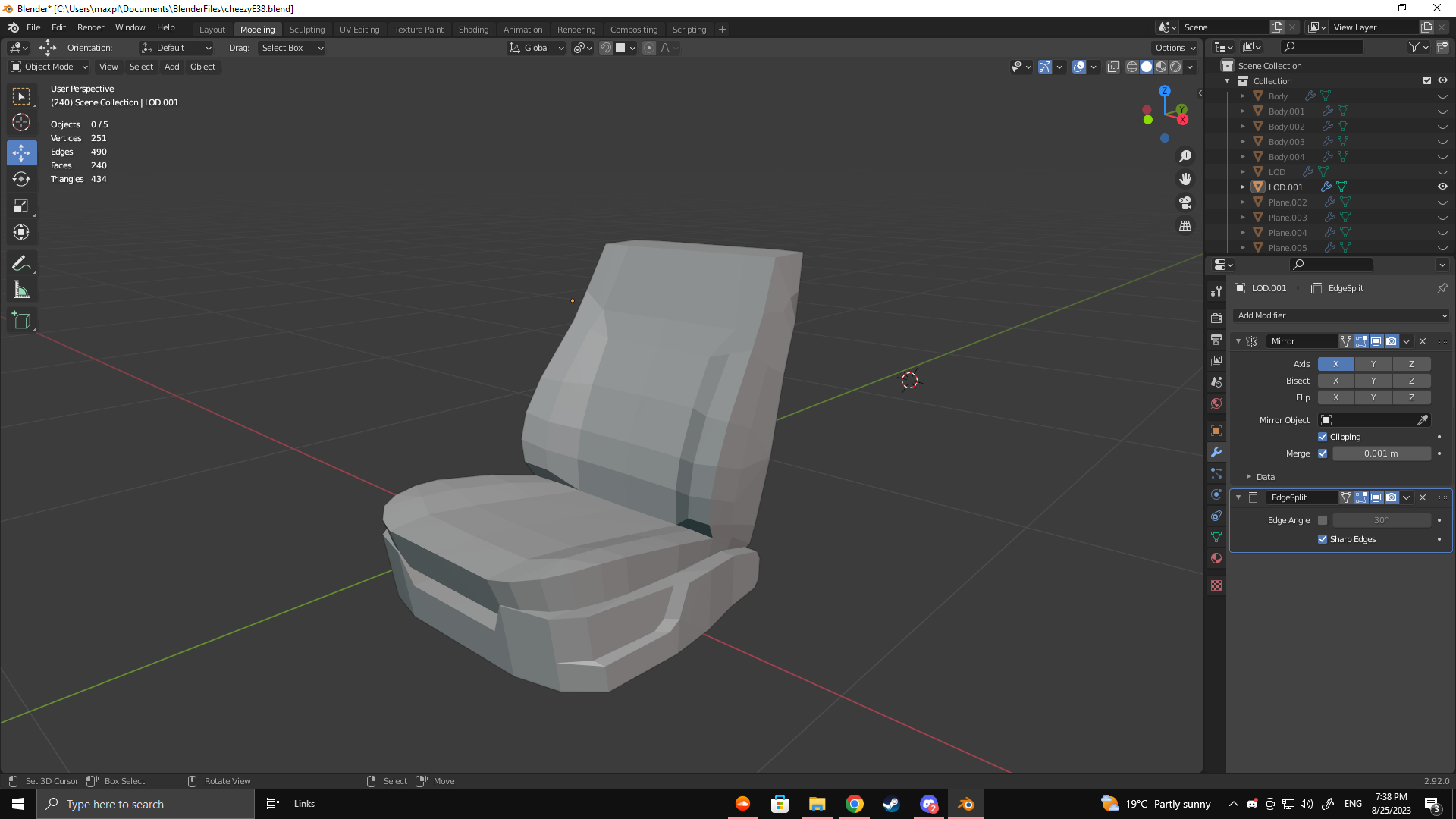Click the toggle camera view icon
Image resolution: width=1456 pixels, height=819 pixels.
coord(1185,202)
